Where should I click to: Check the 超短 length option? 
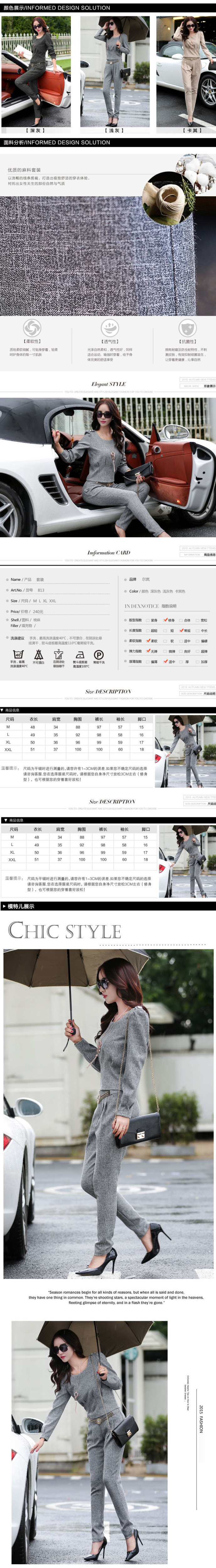pyautogui.click(x=152, y=631)
